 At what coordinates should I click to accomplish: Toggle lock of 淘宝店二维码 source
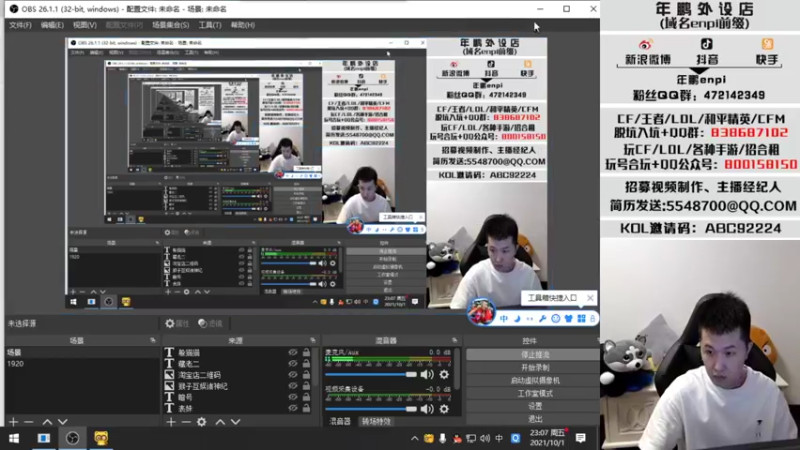(306, 374)
